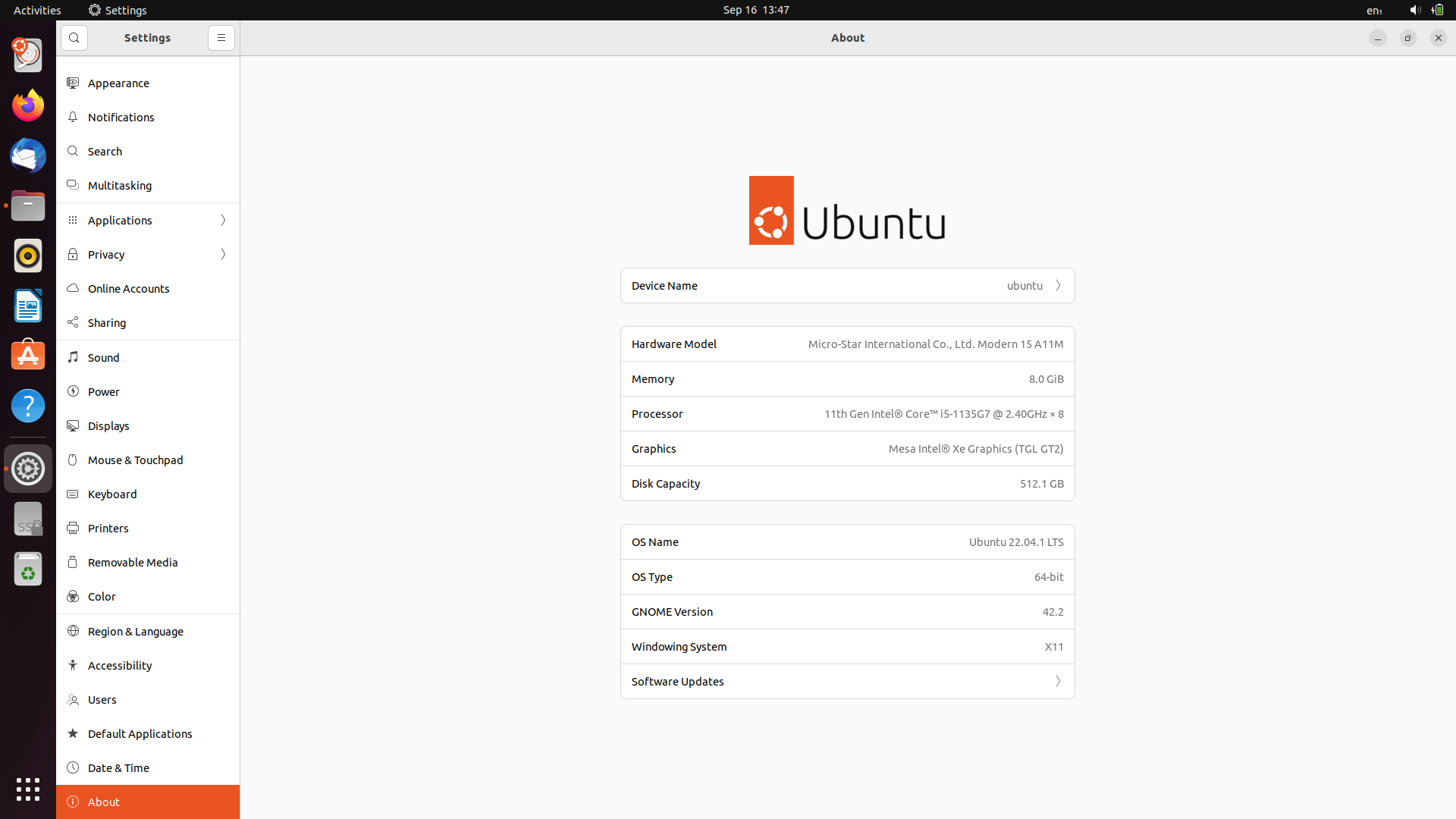The height and width of the screenshot is (819, 1456).
Task: Open Trash from the dock
Action: click(28, 569)
